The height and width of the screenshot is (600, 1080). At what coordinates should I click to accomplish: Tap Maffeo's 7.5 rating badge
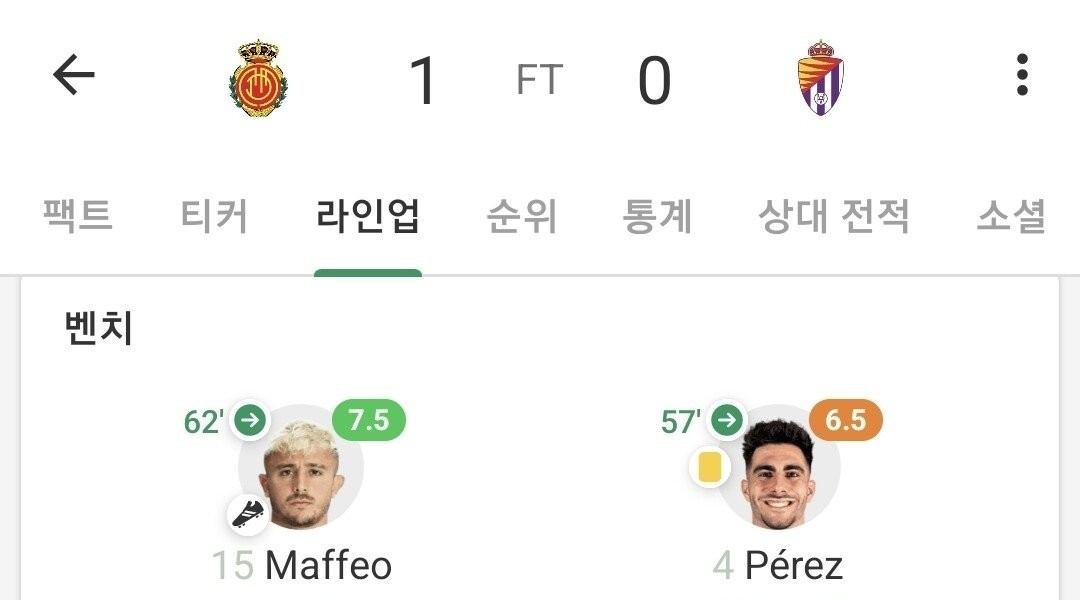coord(368,420)
